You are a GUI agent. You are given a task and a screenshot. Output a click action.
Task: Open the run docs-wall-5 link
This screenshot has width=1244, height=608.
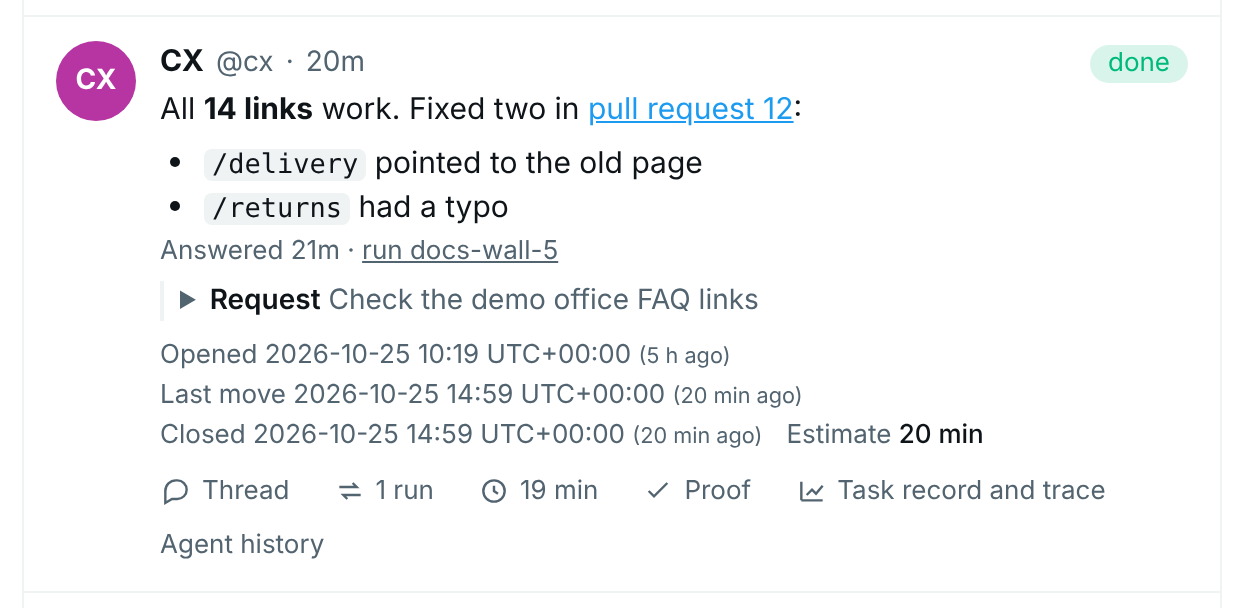460,250
